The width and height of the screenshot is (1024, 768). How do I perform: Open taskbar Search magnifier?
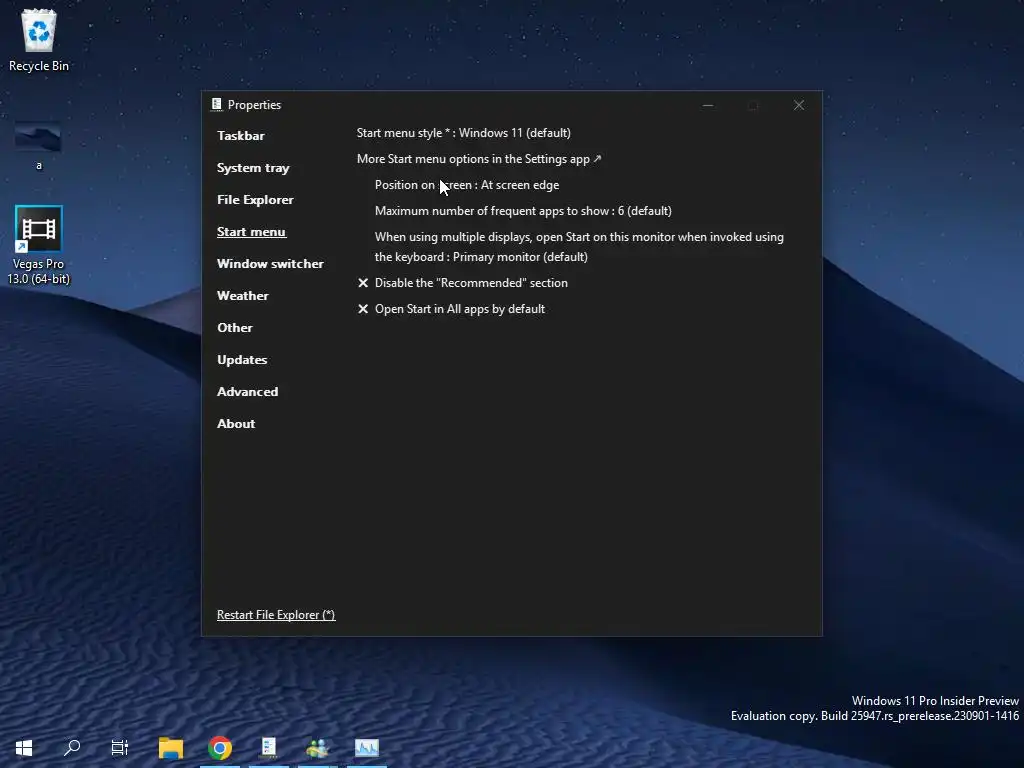tap(72, 748)
